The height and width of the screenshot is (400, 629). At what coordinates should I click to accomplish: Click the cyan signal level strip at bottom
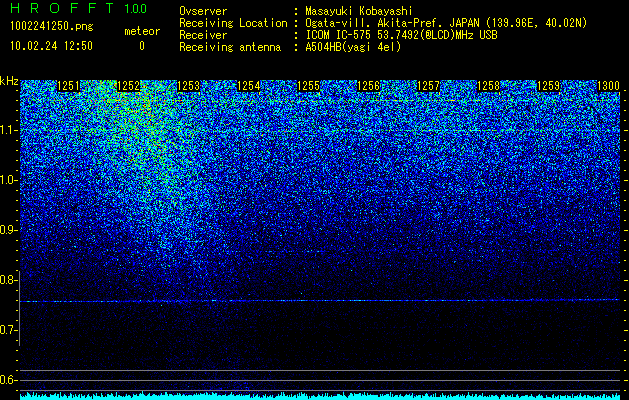(x=320, y=396)
